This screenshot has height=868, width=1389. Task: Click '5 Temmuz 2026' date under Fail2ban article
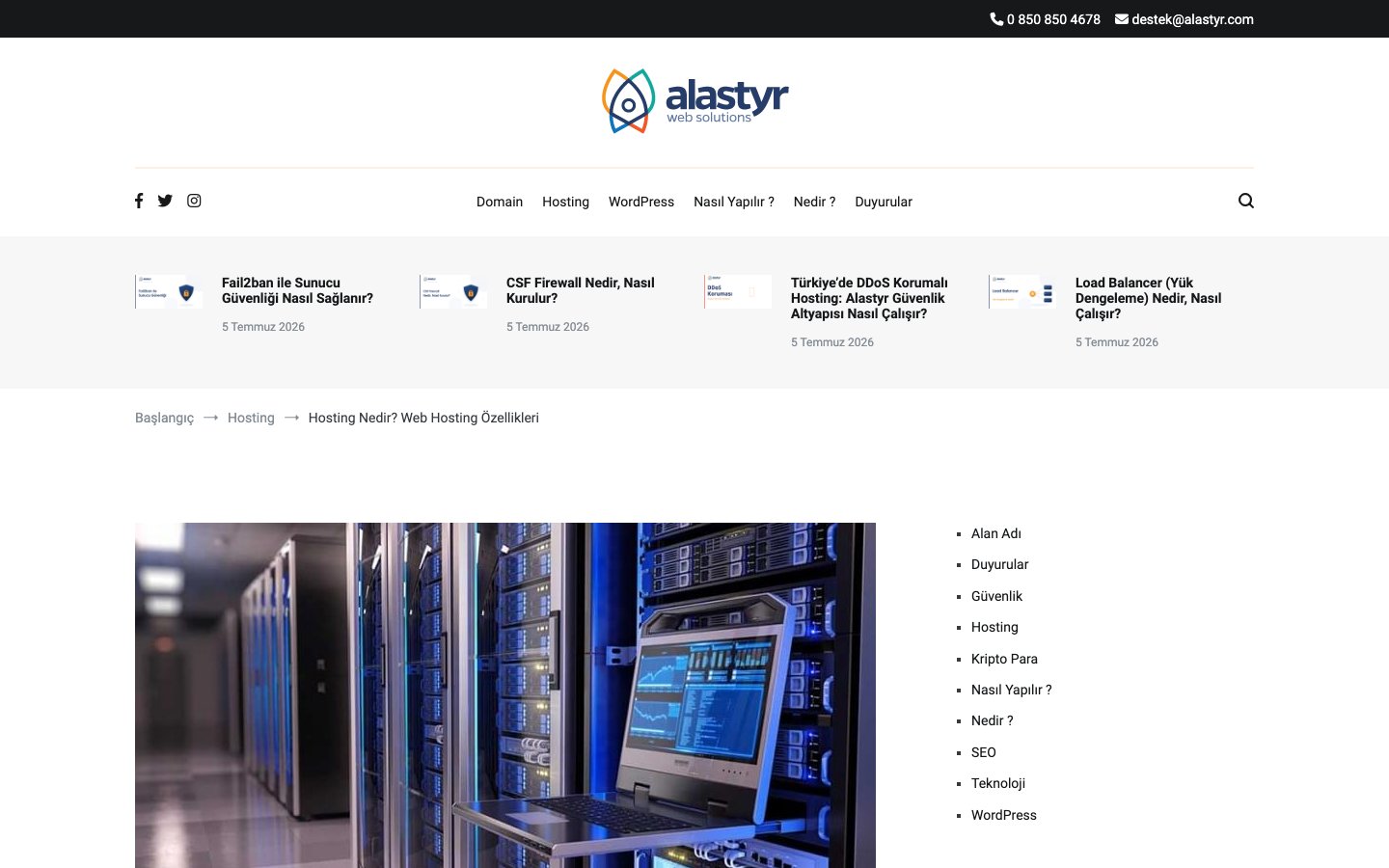coord(263,327)
